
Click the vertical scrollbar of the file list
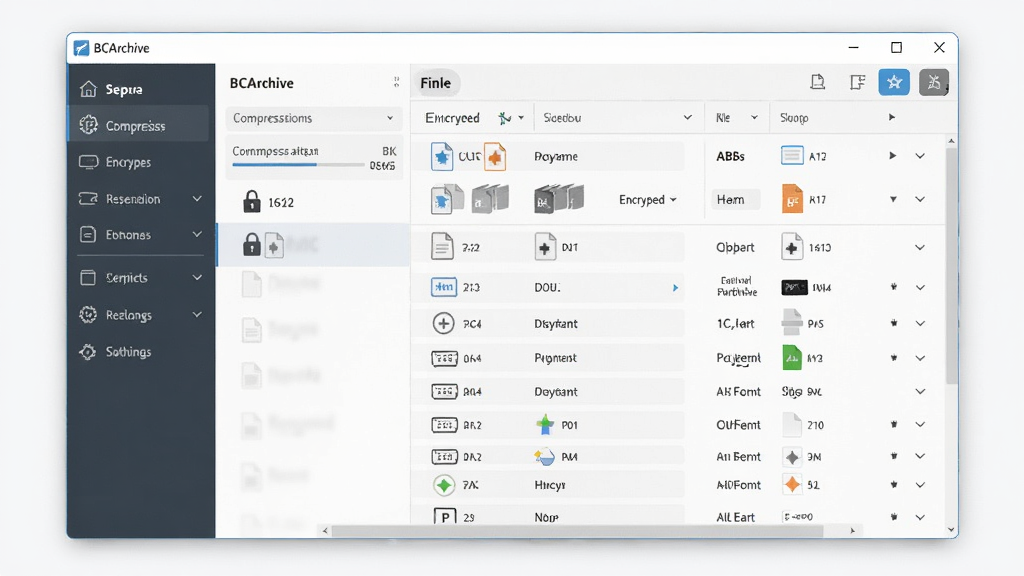coord(951,266)
